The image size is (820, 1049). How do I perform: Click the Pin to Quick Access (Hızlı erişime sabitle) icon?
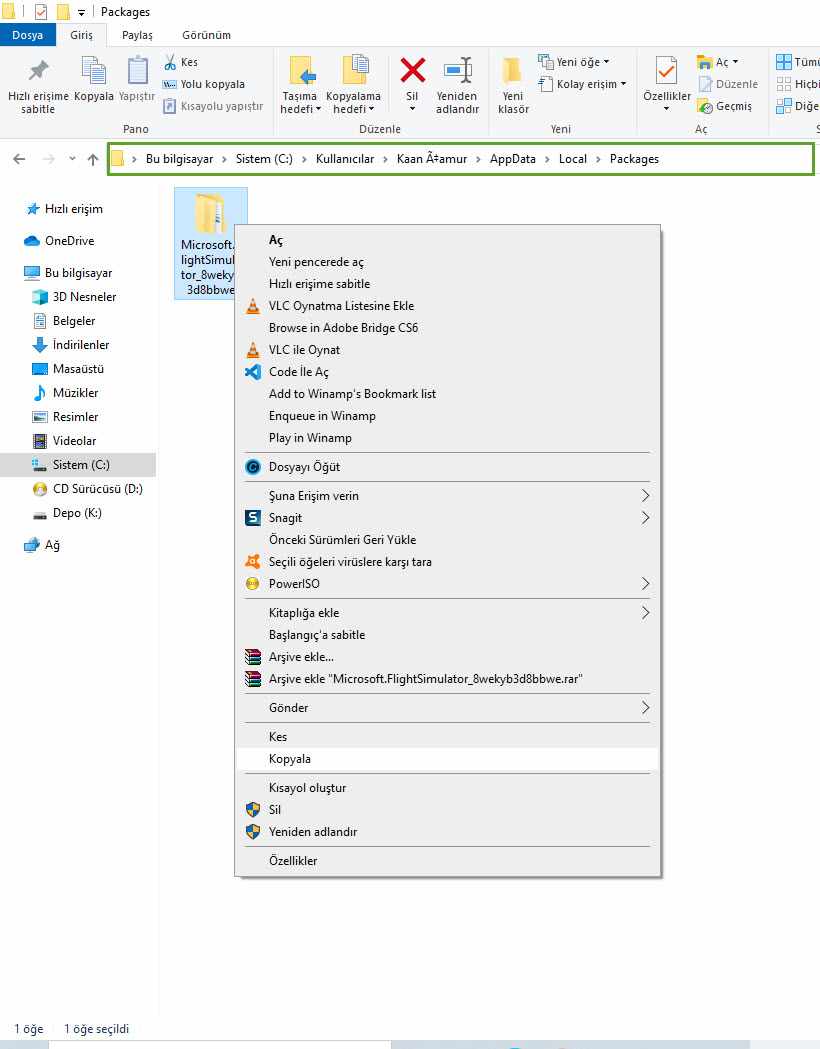coord(38,72)
